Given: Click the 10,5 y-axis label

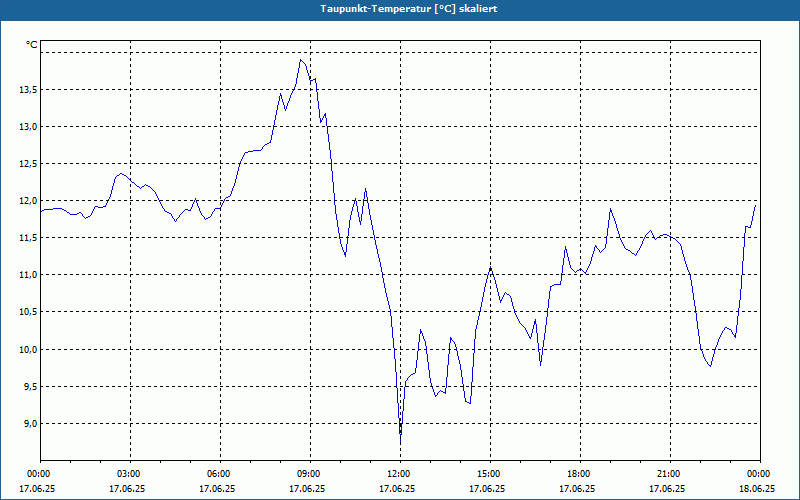Looking at the screenshot, I should pos(28,312).
